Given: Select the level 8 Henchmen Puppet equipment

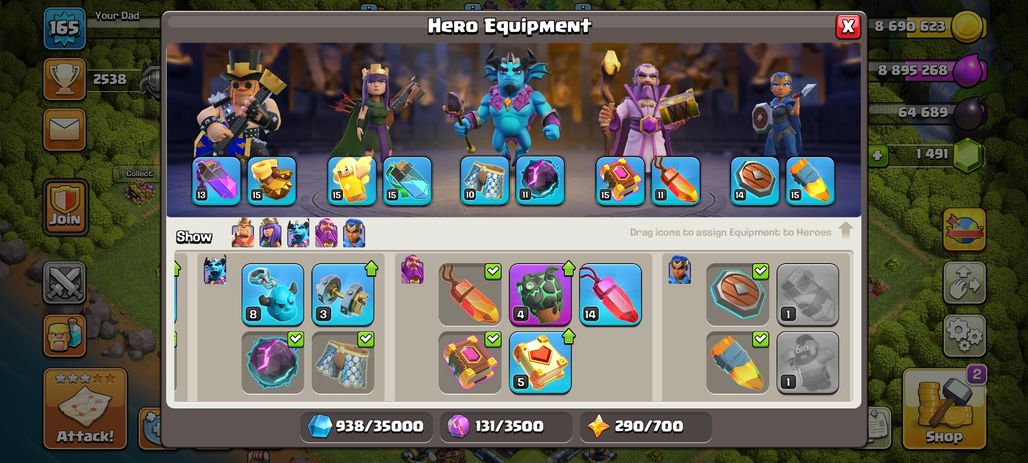Looking at the screenshot, I should tap(273, 294).
